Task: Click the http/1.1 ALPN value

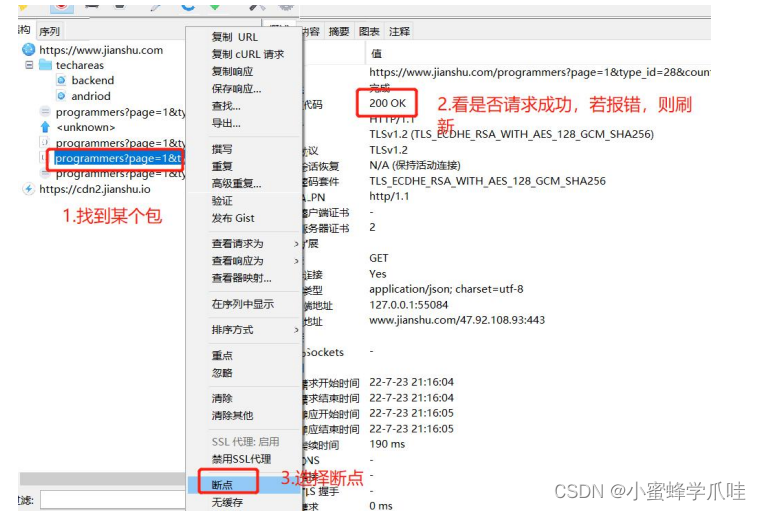Action: click(x=389, y=197)
